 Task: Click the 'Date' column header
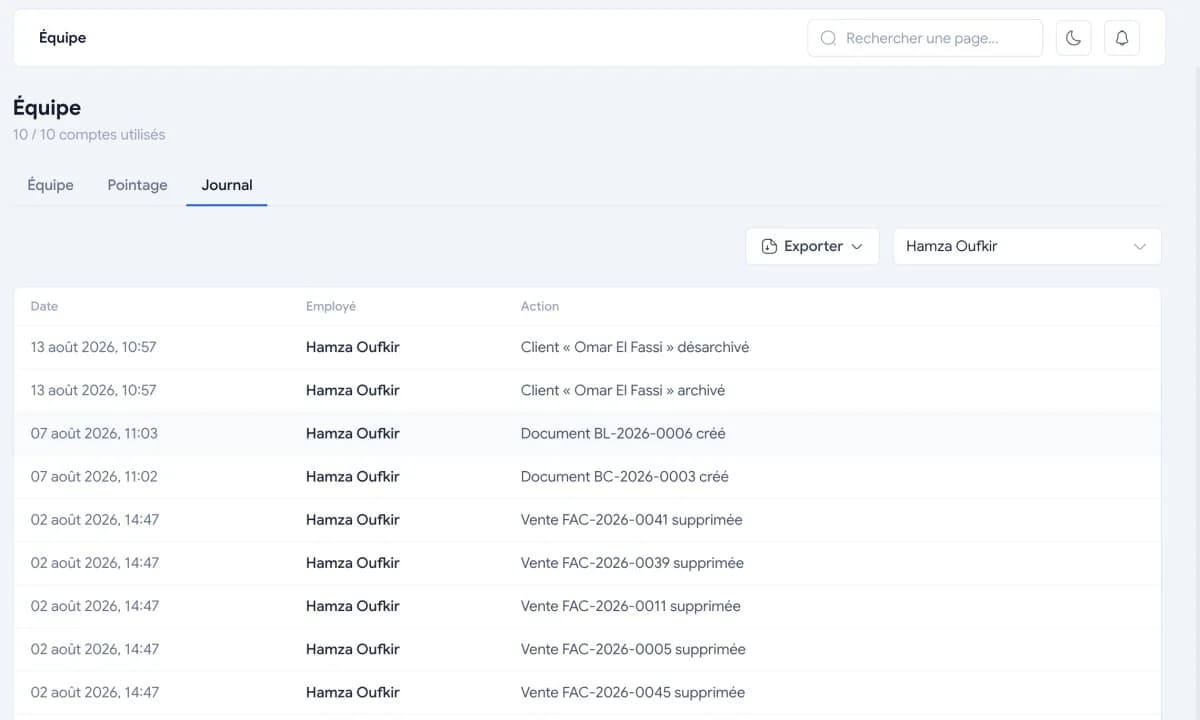[x=44, y=306]
